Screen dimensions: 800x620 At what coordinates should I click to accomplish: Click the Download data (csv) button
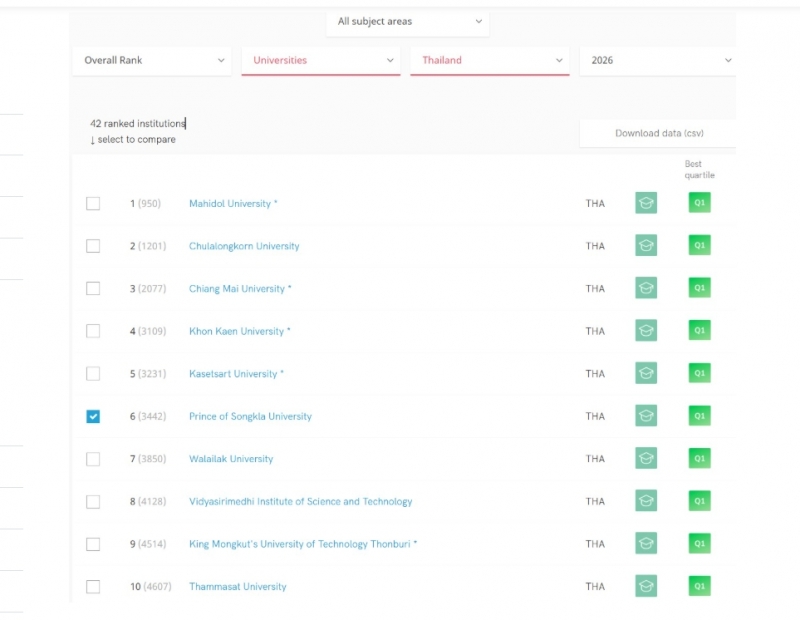[x=658, y=133]
